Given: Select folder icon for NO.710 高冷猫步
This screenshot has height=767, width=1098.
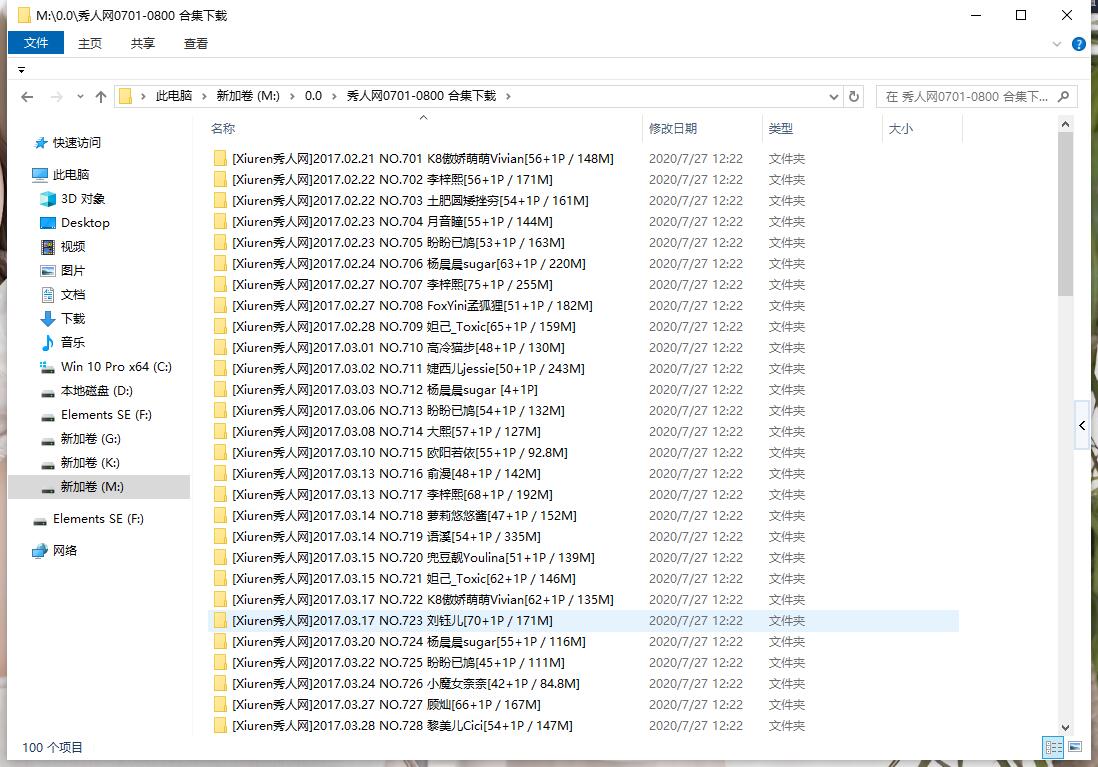Looking at the screenshot, I should point(220,348).
